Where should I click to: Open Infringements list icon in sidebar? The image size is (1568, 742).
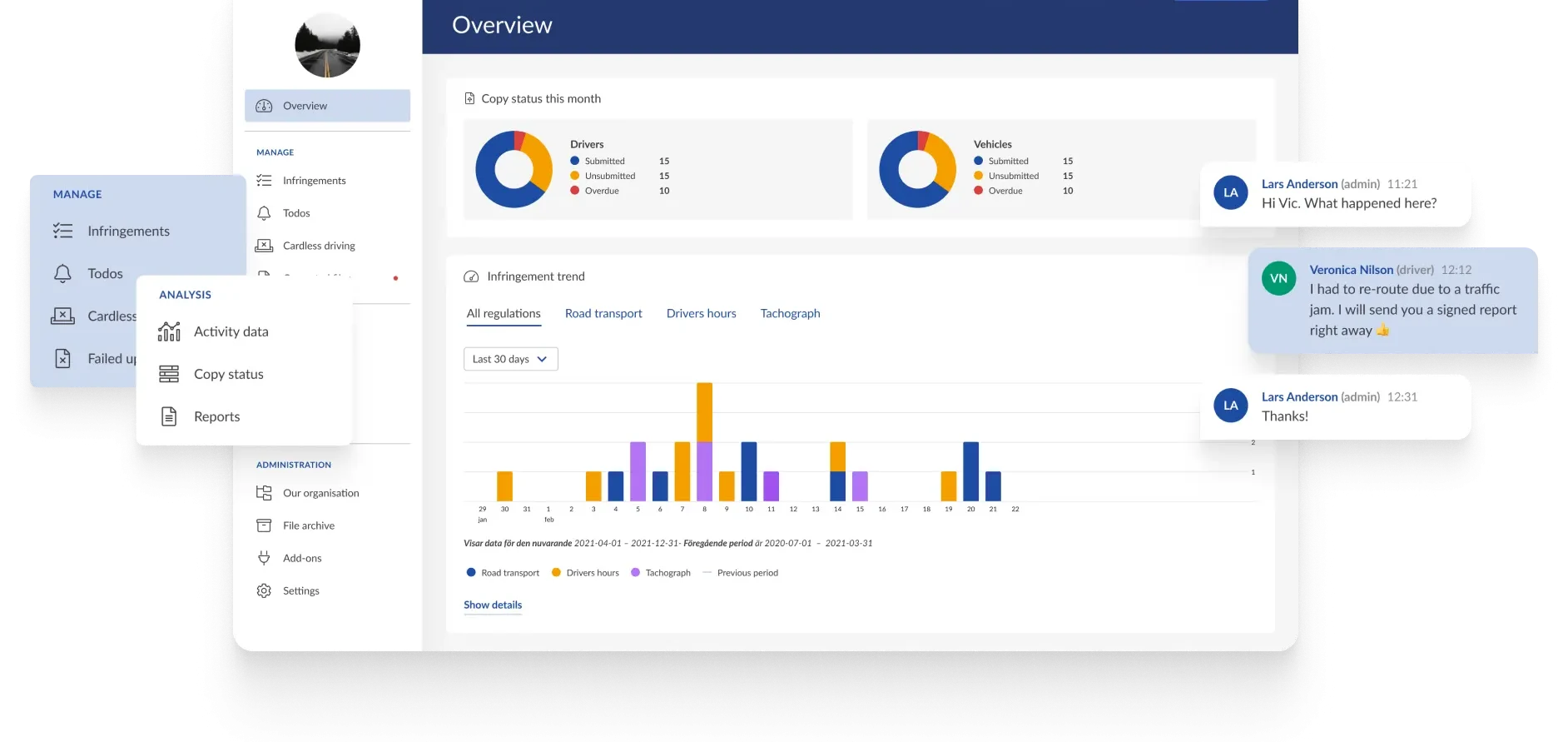[x=264, y=181]
